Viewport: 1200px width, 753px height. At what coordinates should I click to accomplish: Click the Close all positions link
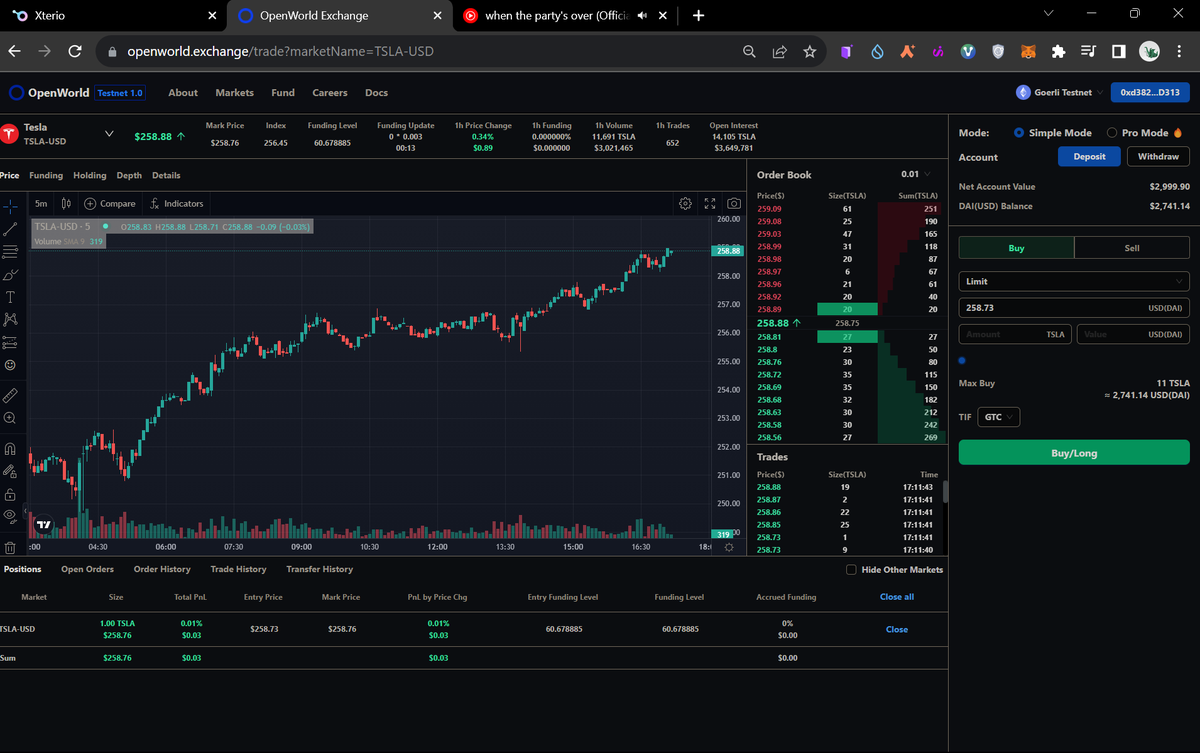(x=897, y=597)
